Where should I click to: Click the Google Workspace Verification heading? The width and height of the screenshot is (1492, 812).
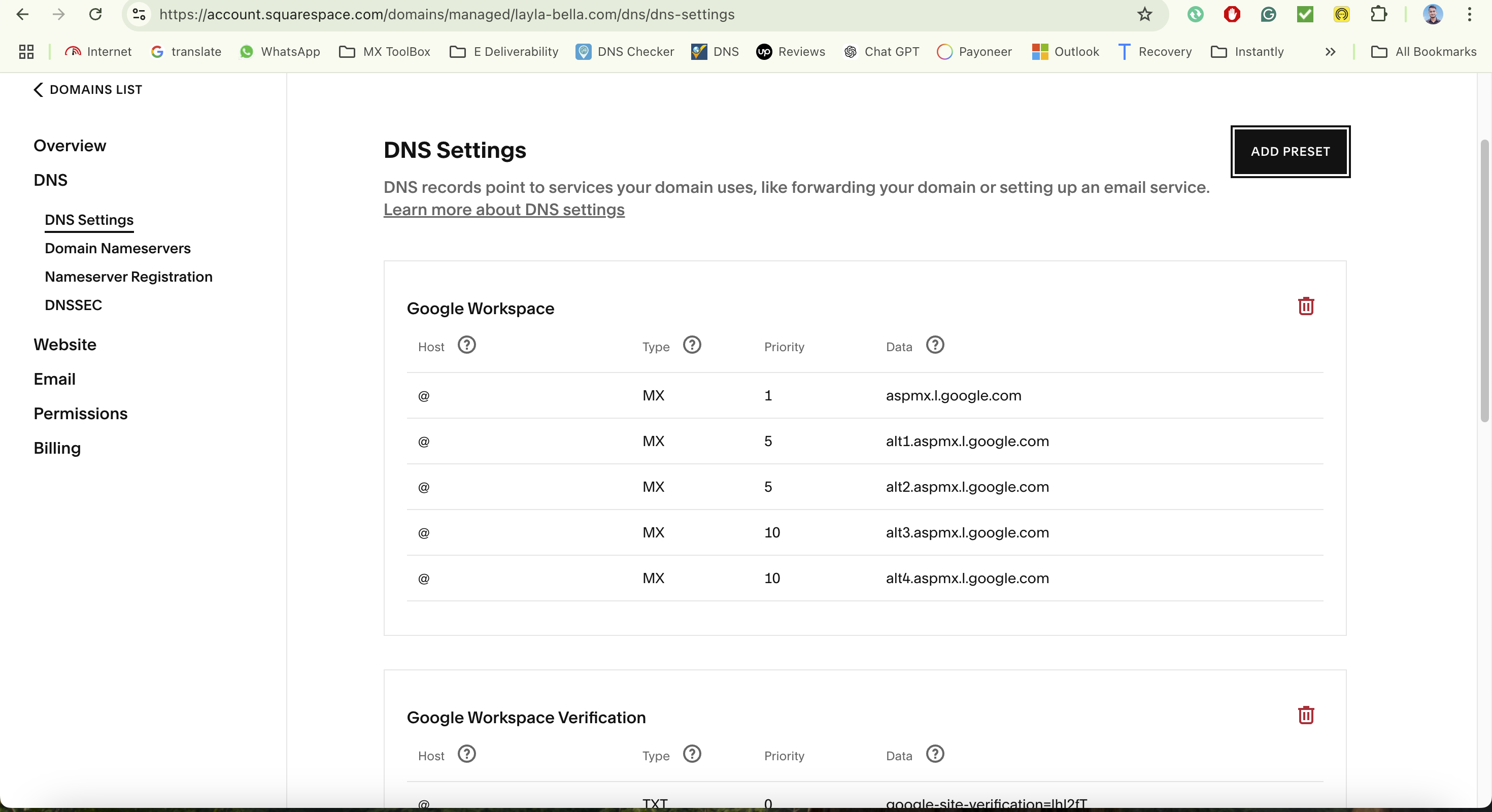(x=526, y=718)
